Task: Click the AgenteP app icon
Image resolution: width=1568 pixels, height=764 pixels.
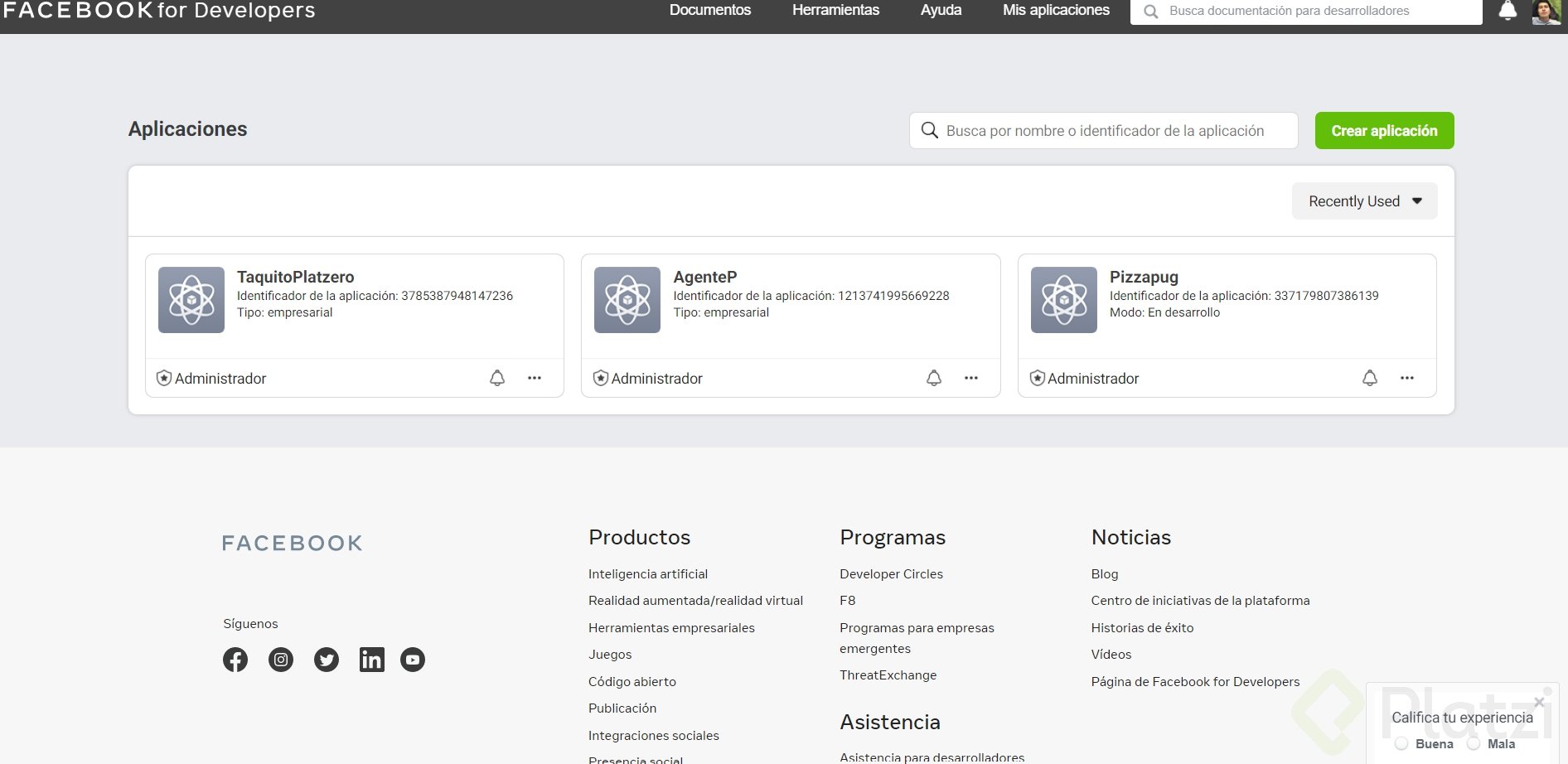Action: [x=627, y=300]
